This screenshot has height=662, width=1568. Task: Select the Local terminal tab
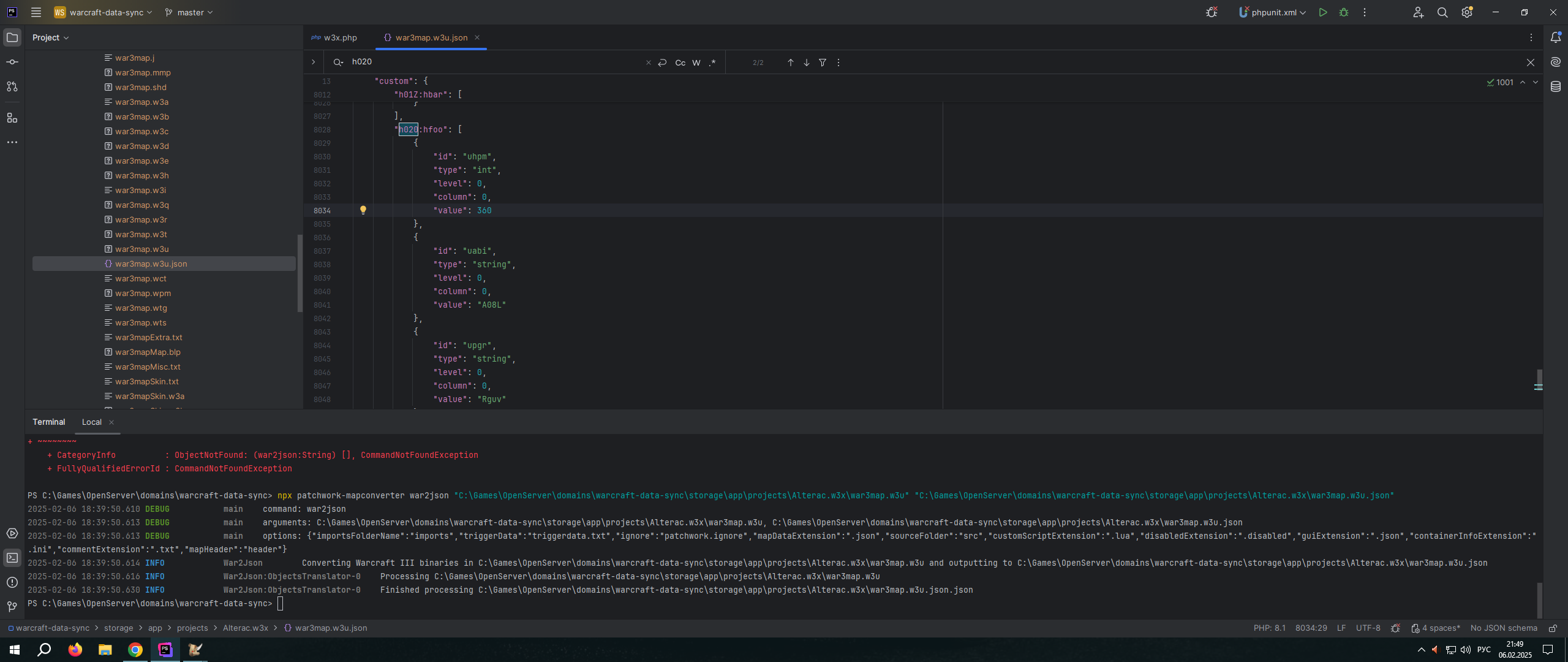(x=92, y=422)
